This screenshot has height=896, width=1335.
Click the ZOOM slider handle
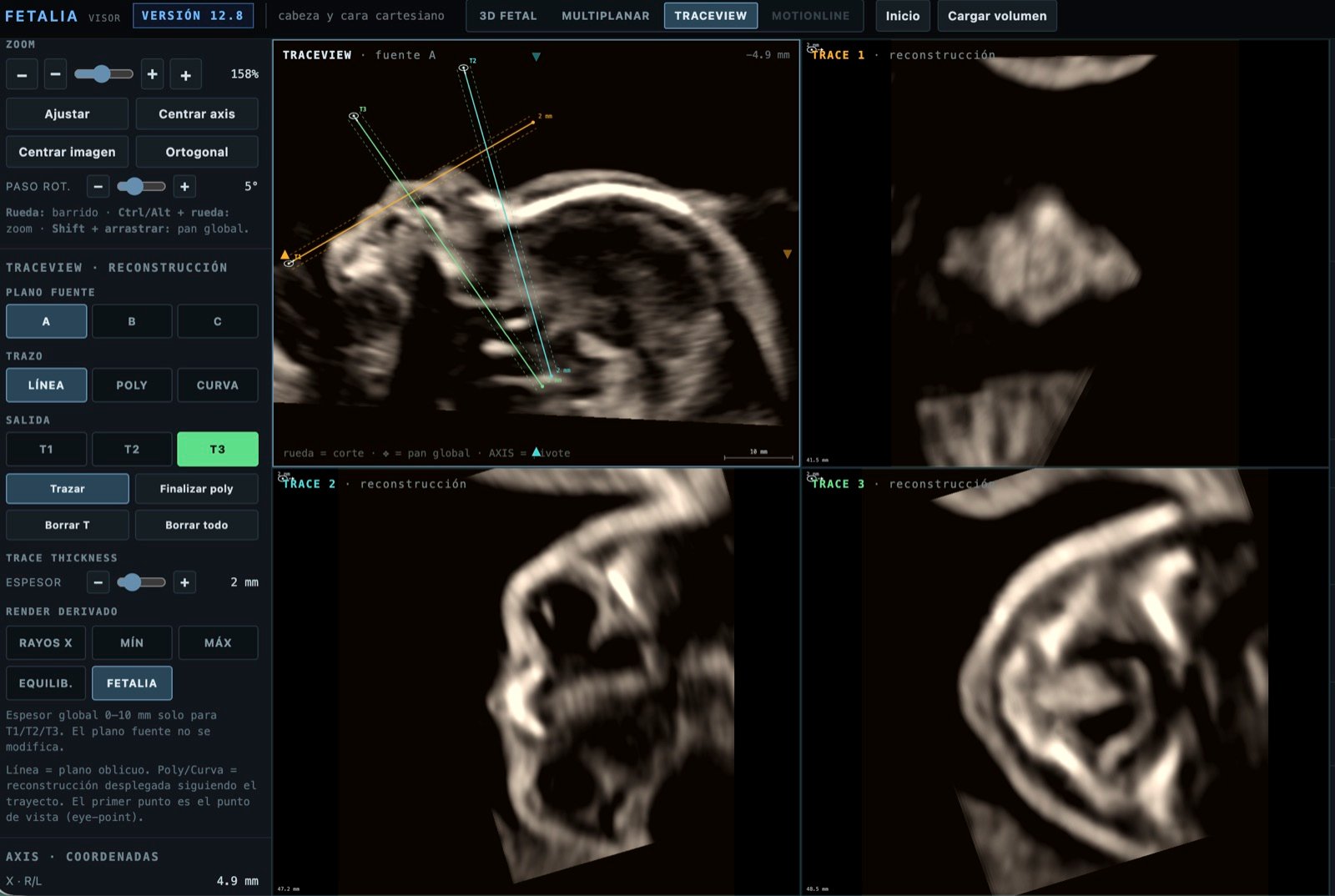click(x=102, y=74)
